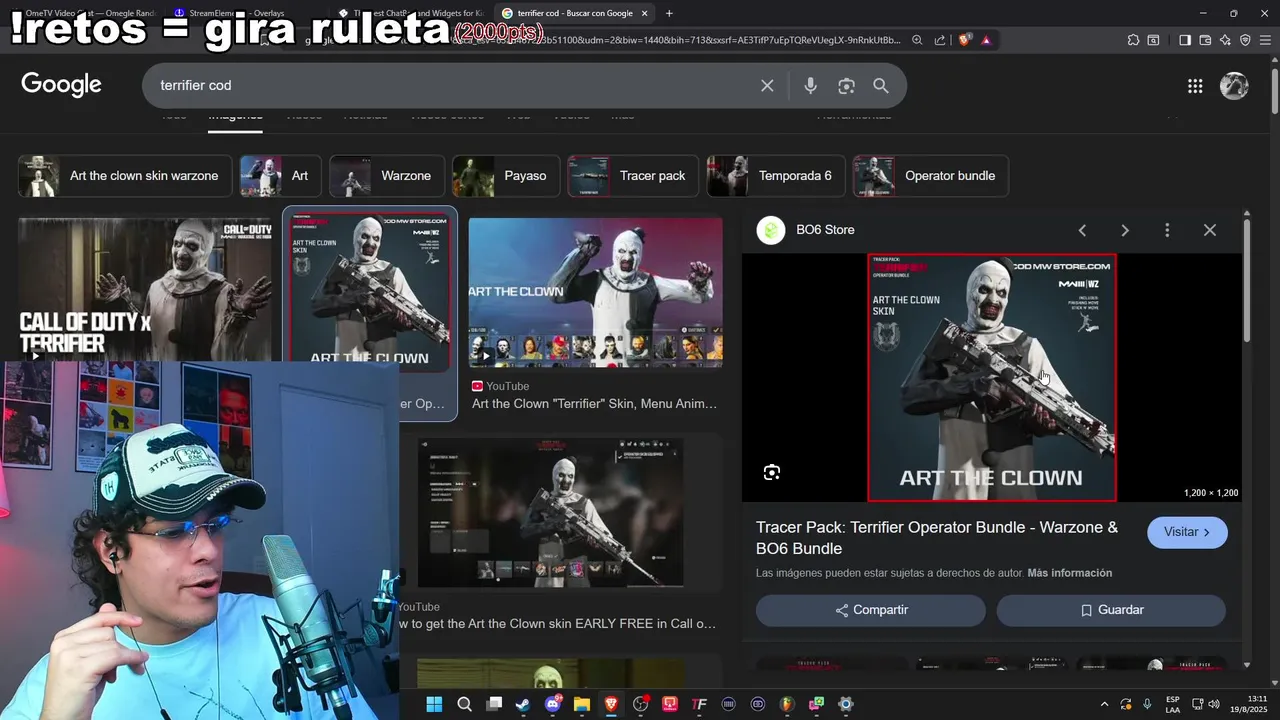This screenshot has height=720, width=1280.
Task: Show next image in preview panel
Action: (1125, 230)
